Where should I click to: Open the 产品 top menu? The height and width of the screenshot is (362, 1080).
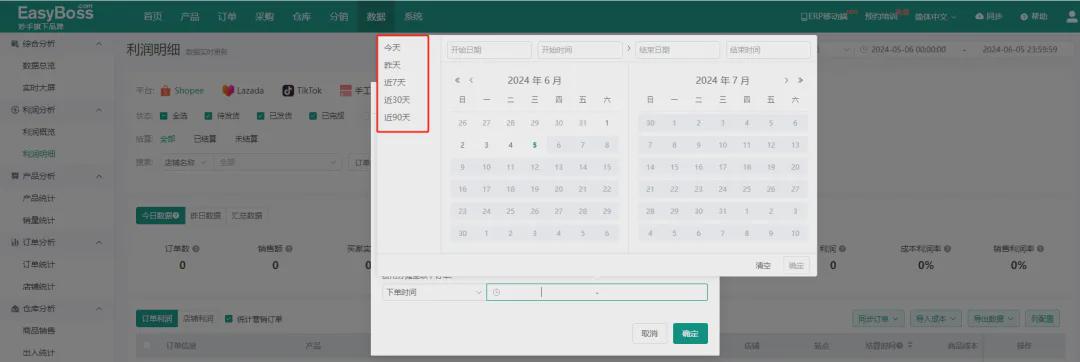190,17
